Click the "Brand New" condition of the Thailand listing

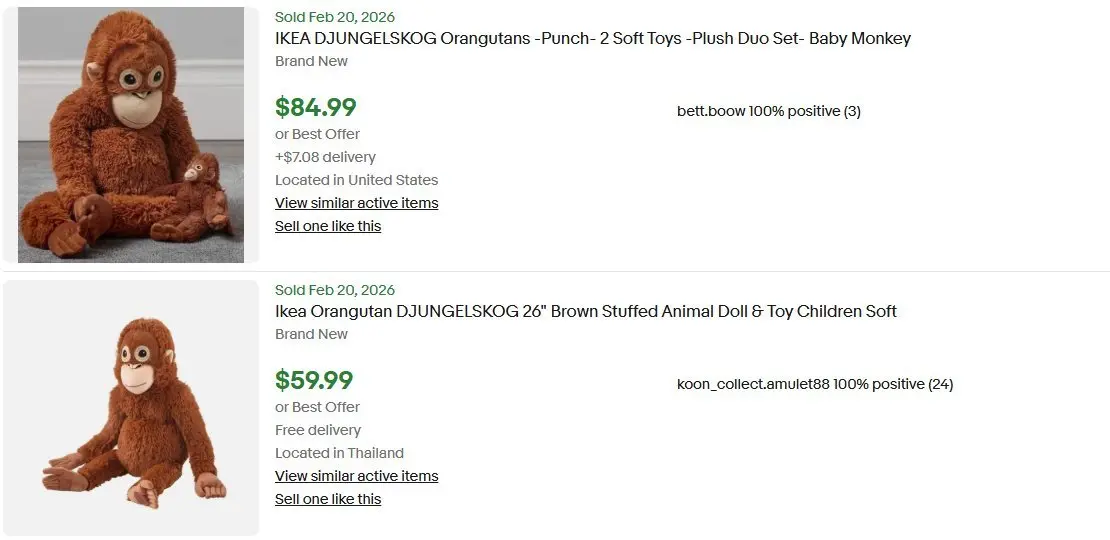coord(311,334)
